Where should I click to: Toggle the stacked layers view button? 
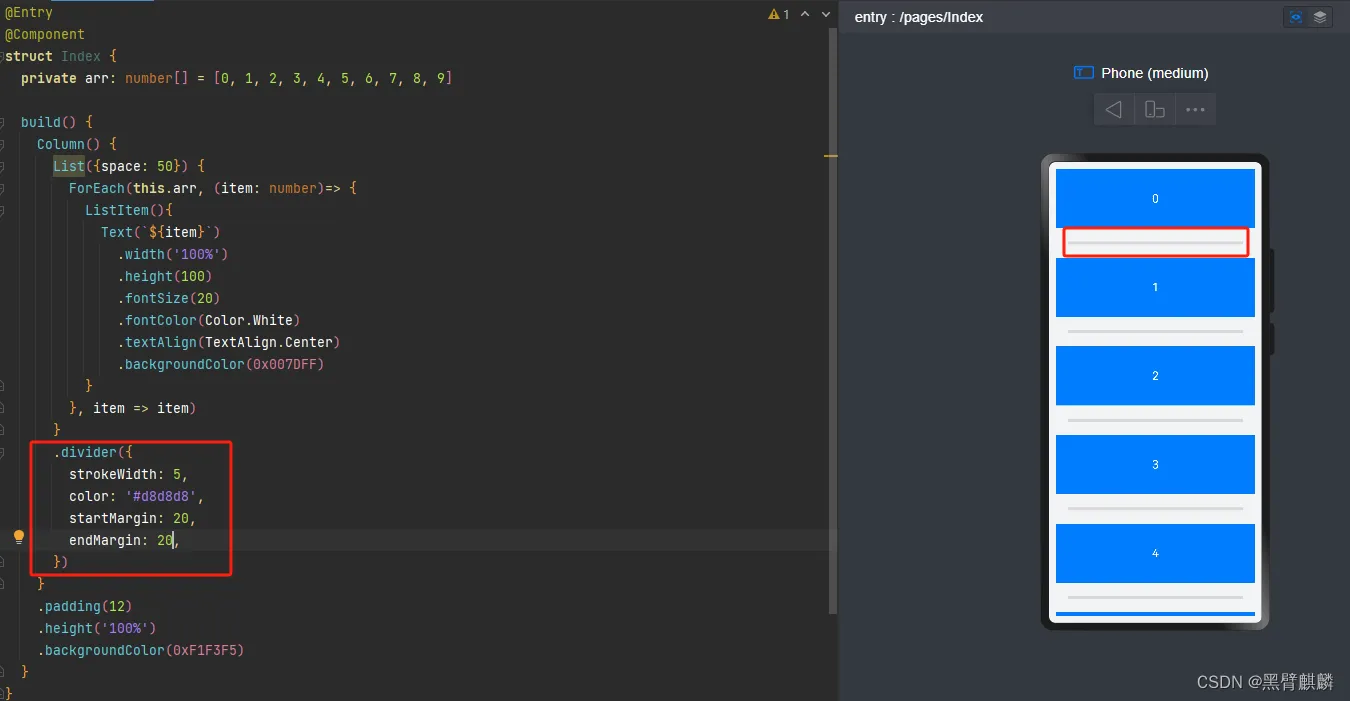[1320, 17]
